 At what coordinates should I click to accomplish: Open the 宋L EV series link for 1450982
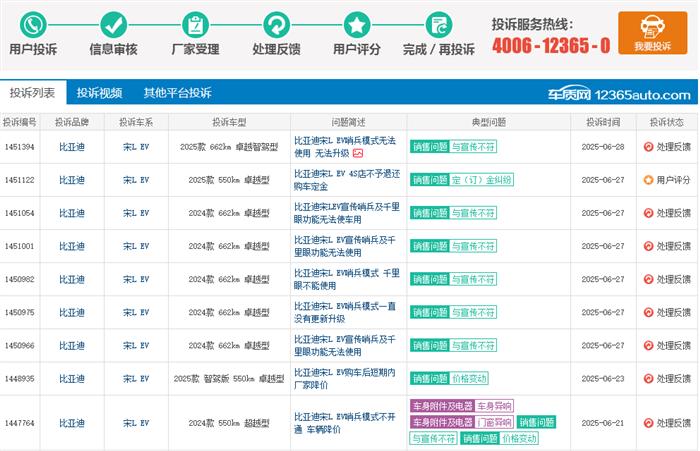tap(136, 279)
